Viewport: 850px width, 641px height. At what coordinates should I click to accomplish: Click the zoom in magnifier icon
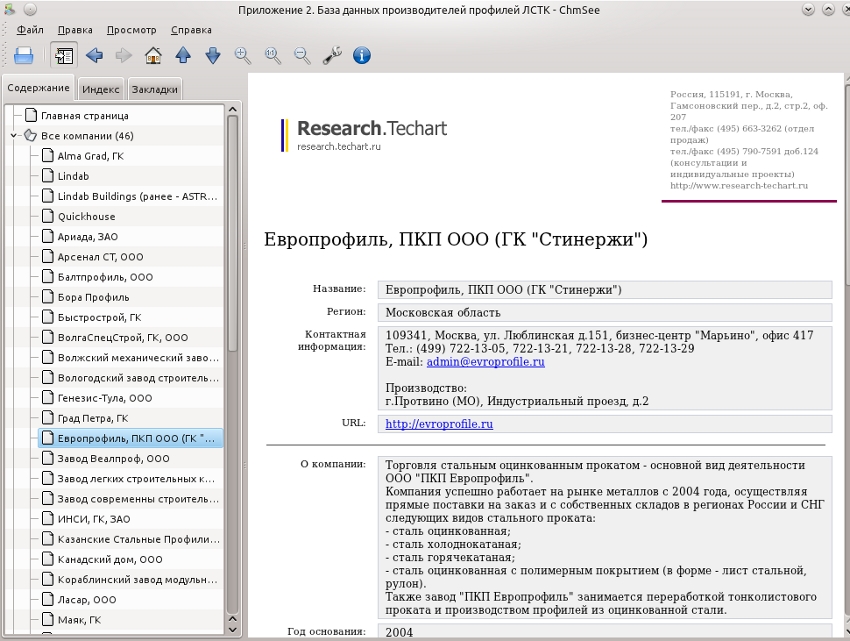(x=243, y=55)
